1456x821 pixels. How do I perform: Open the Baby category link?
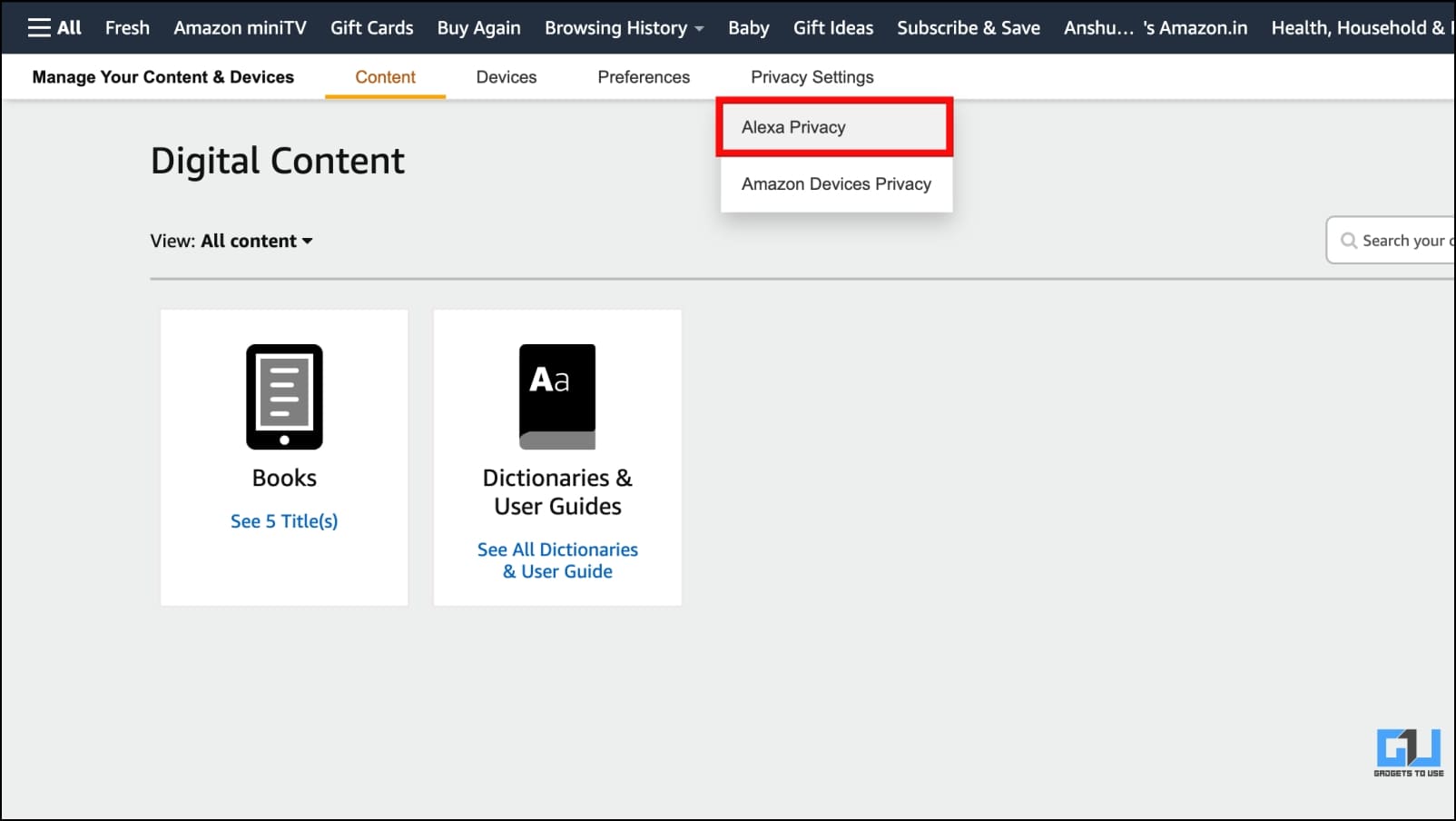pyautogui.click(x=748, y=28)
